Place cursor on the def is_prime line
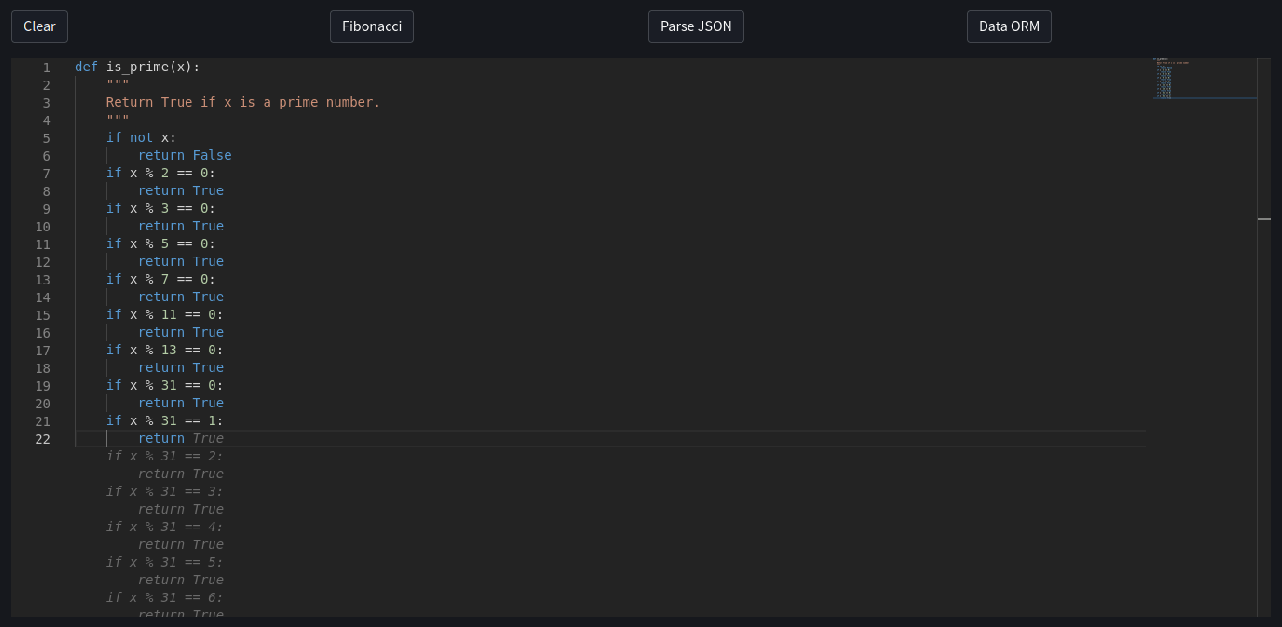Image resolution: width=1282 pixels, height=627 pixels. (135, 66)
